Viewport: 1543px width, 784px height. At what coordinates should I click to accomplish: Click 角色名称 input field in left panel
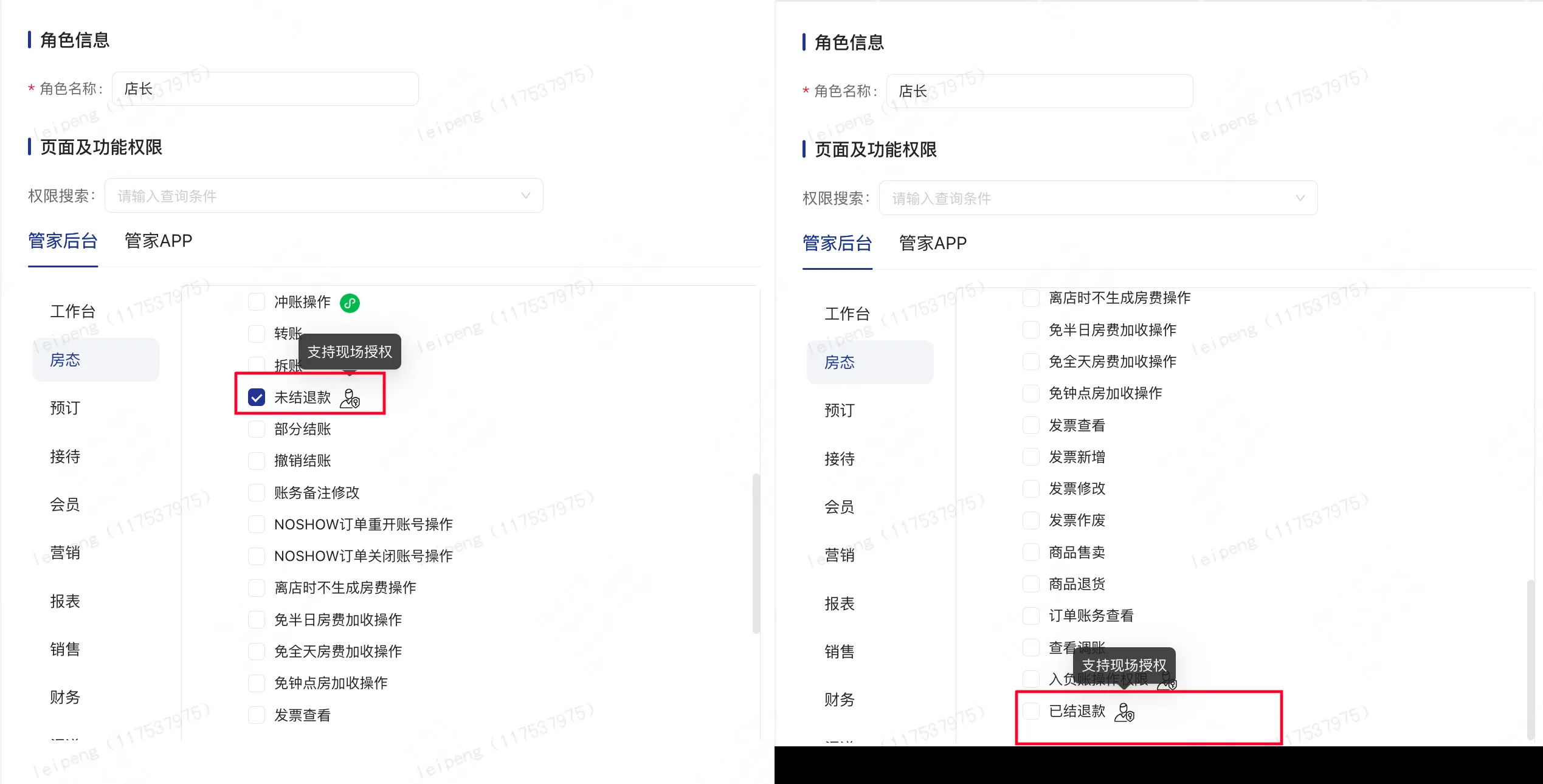[265, 89]
